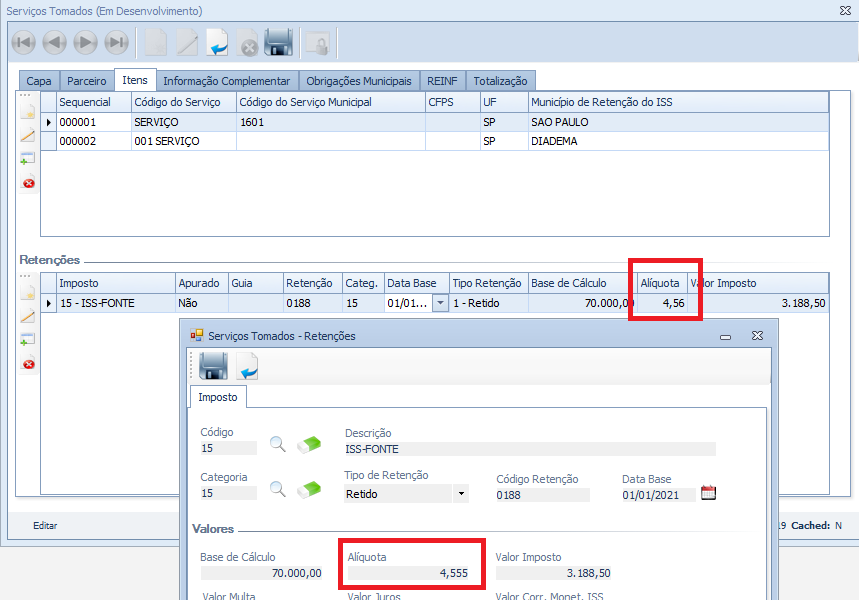This screenshot has width=859, height=600.
Task: Click the undo arrow icon in main toolbar
Action: (x=217, y=42)
